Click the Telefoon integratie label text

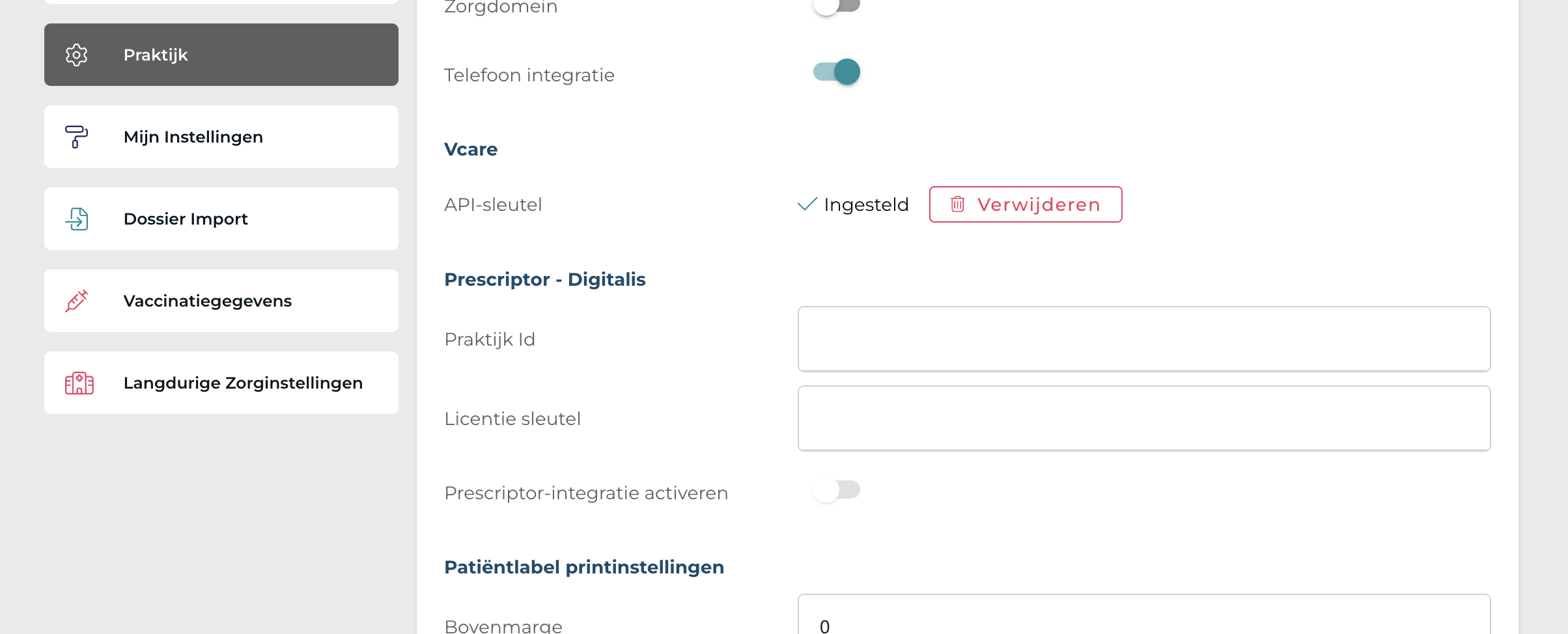tap(529, 76)
